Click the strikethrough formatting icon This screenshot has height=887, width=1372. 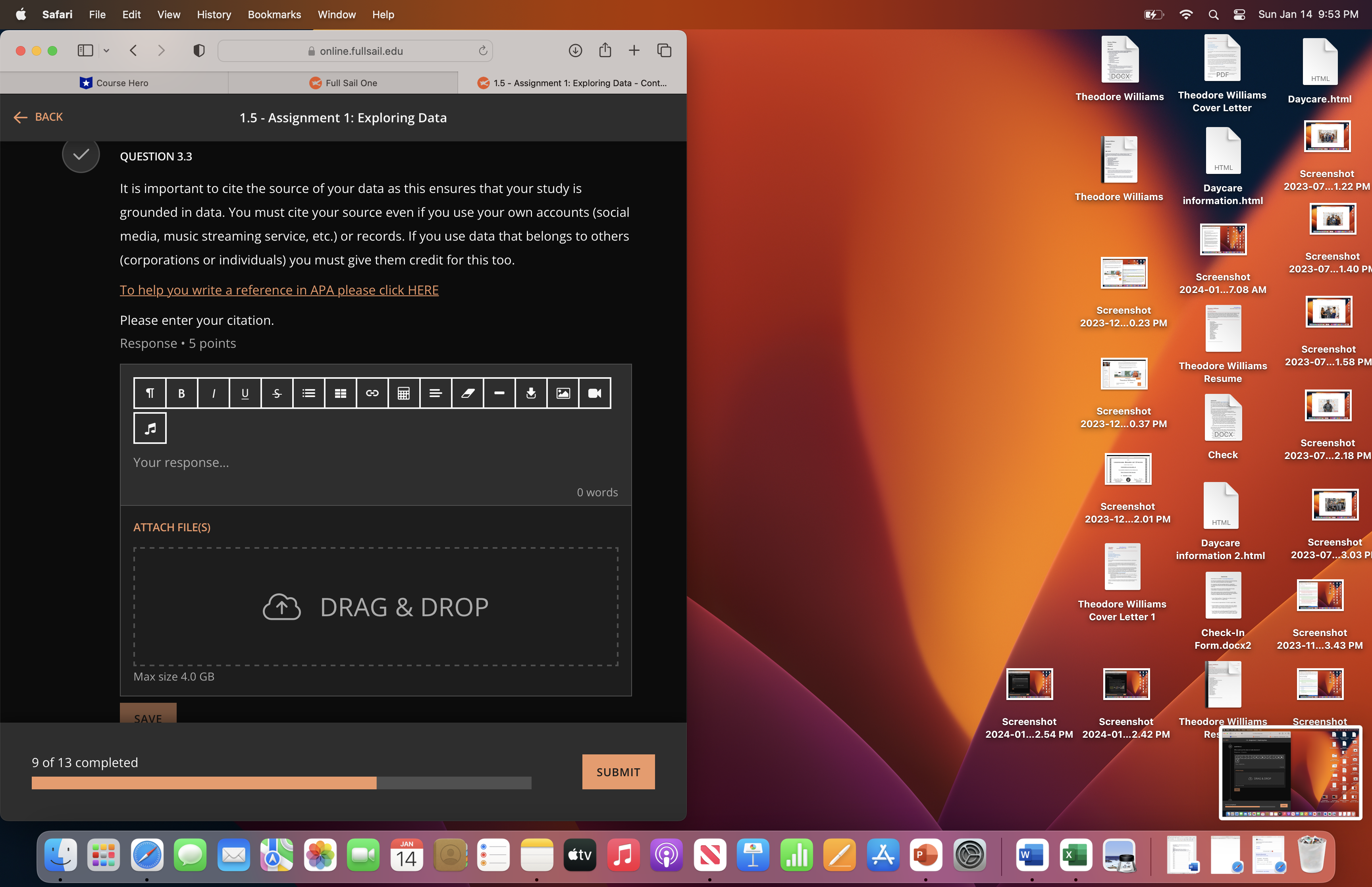tap(277, 393)
